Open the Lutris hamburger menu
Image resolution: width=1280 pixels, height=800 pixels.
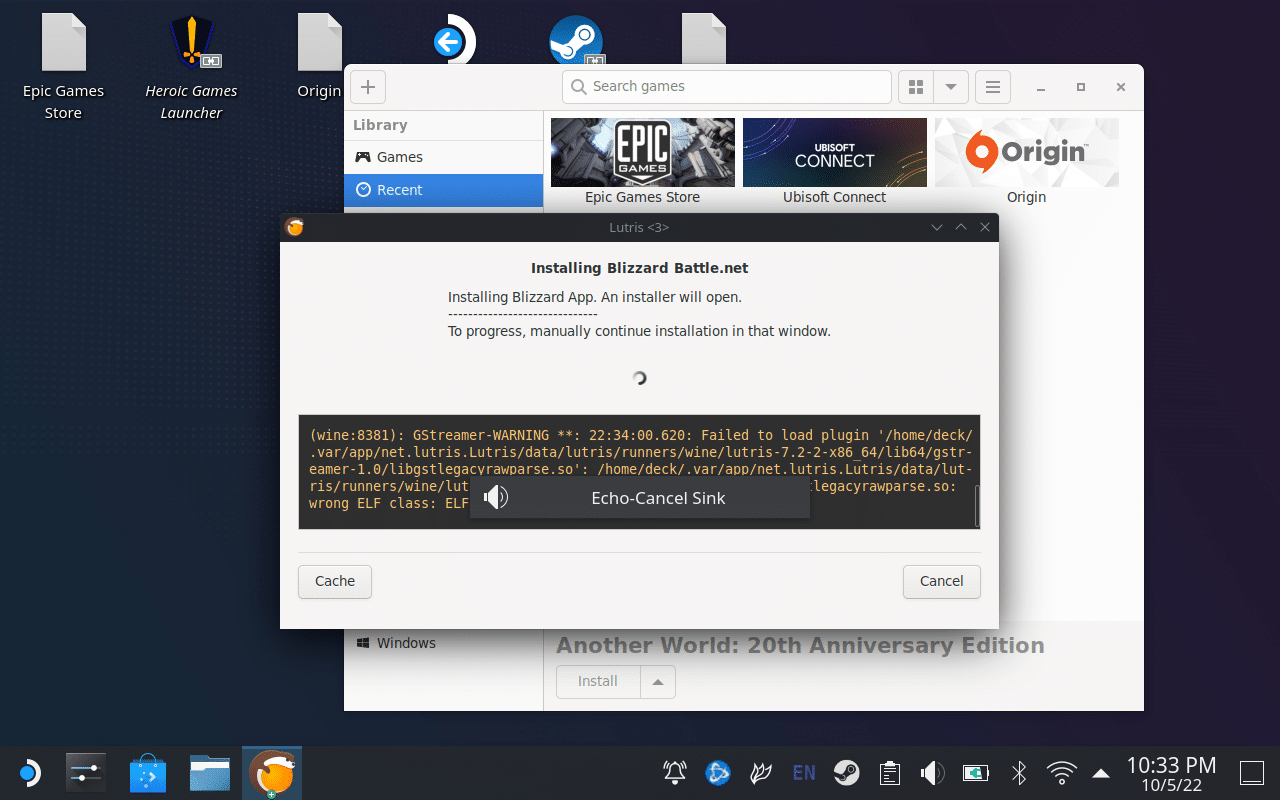993,87
